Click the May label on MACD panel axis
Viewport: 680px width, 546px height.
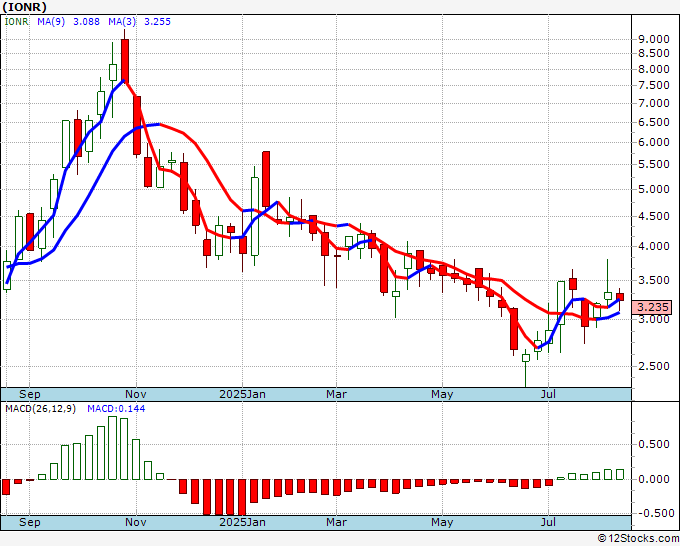[x=442, y=522]
